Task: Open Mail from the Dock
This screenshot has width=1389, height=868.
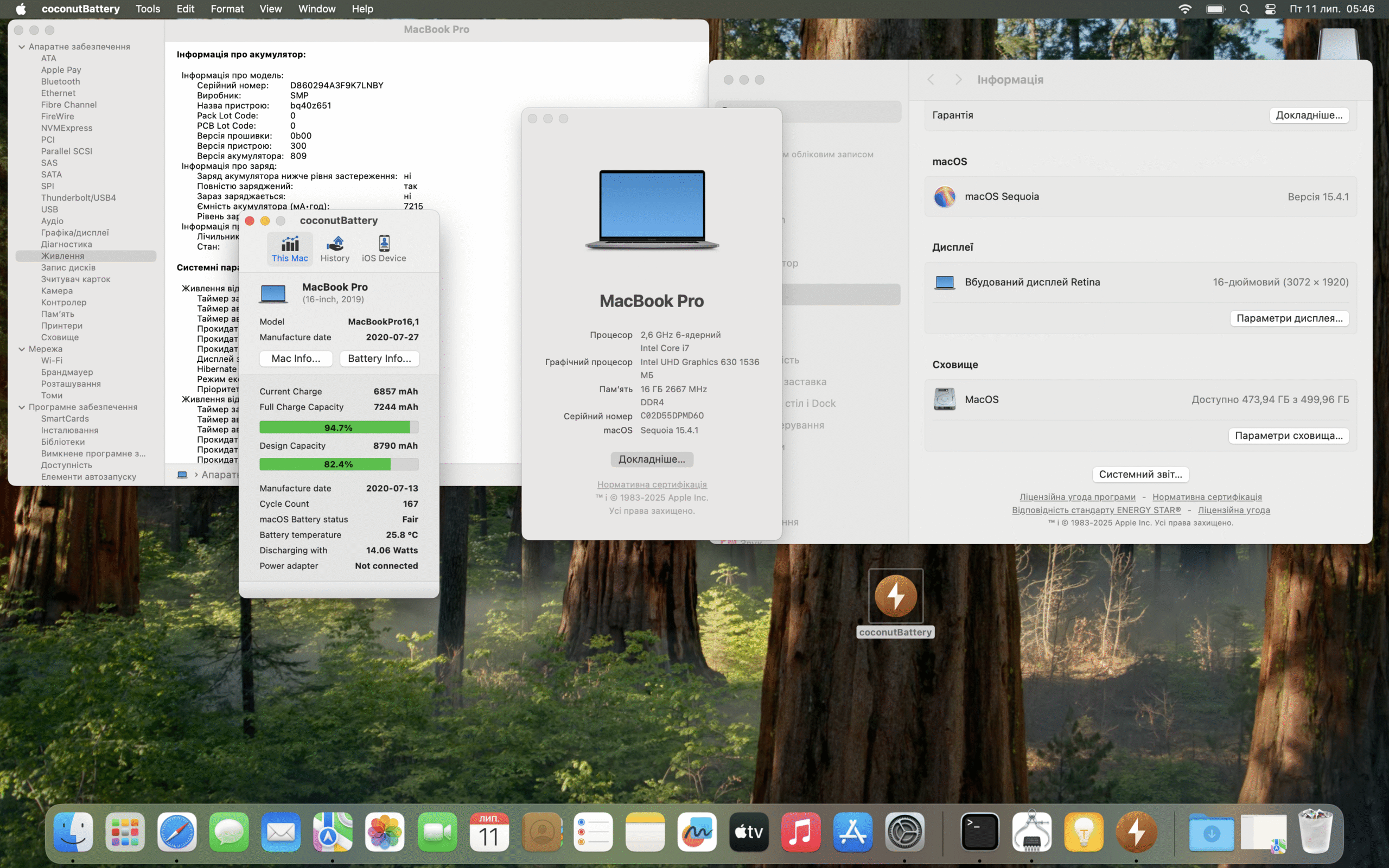Action: pyautogui.click(x=281, y=832)
